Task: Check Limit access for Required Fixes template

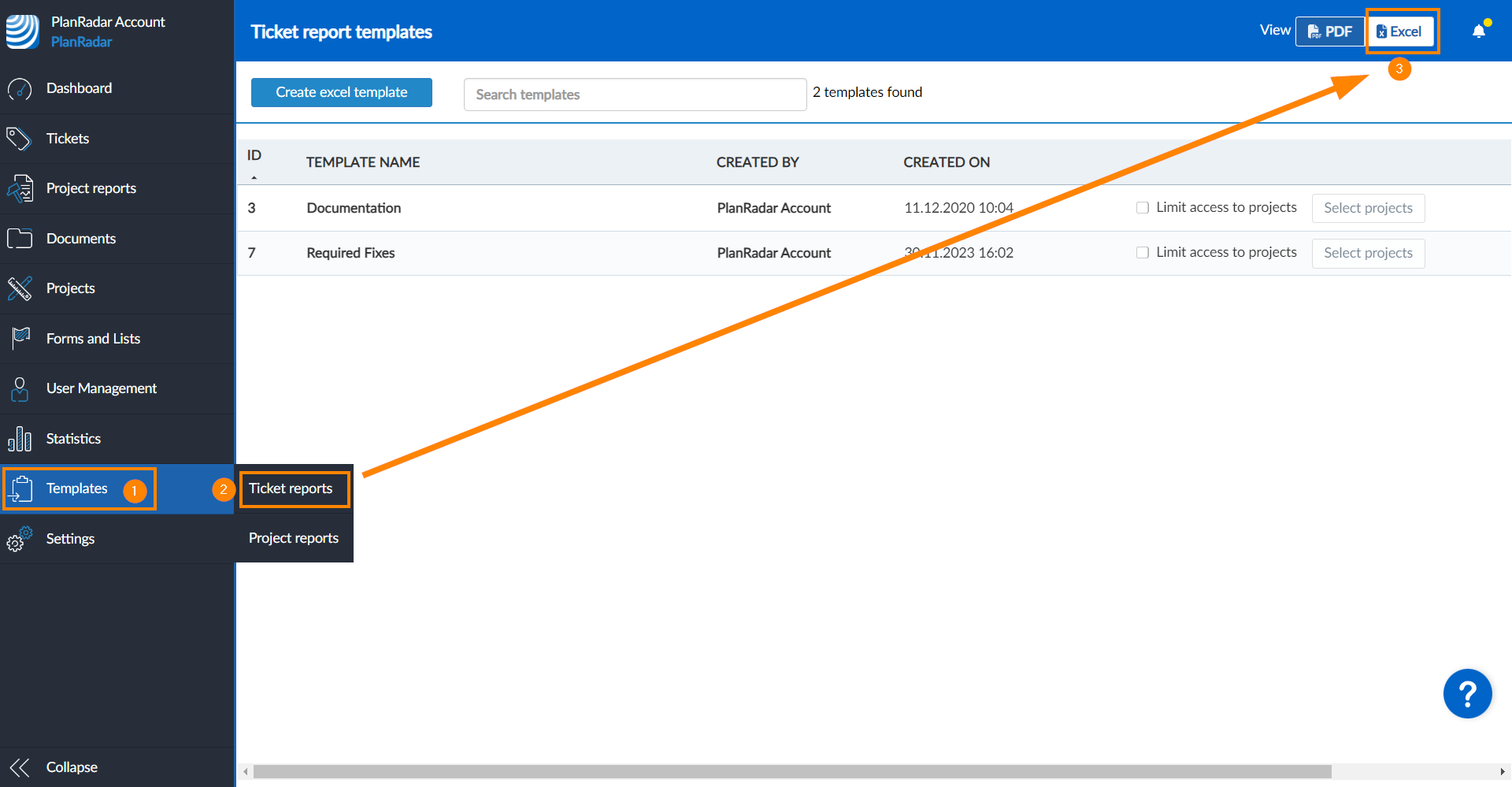Action: pyautogui.click(x=1143, y=253)
